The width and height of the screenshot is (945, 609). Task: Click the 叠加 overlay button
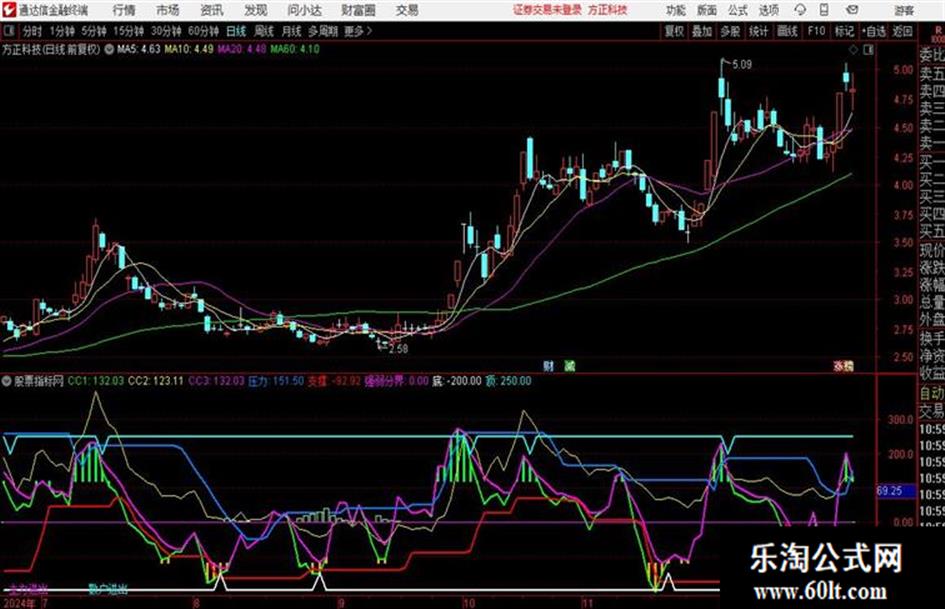click(702, 31)
